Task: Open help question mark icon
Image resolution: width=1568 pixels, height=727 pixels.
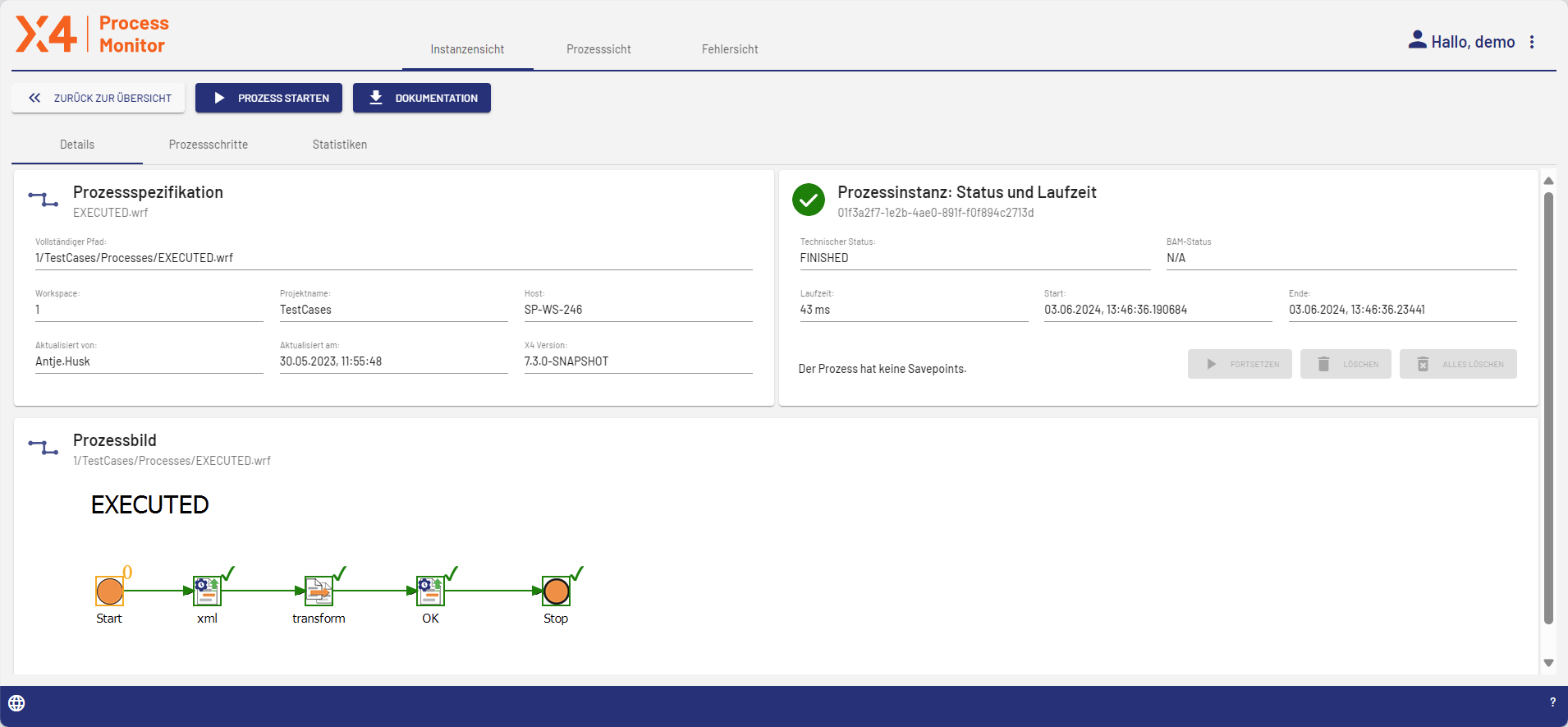Action: [x=1552, y=702]
